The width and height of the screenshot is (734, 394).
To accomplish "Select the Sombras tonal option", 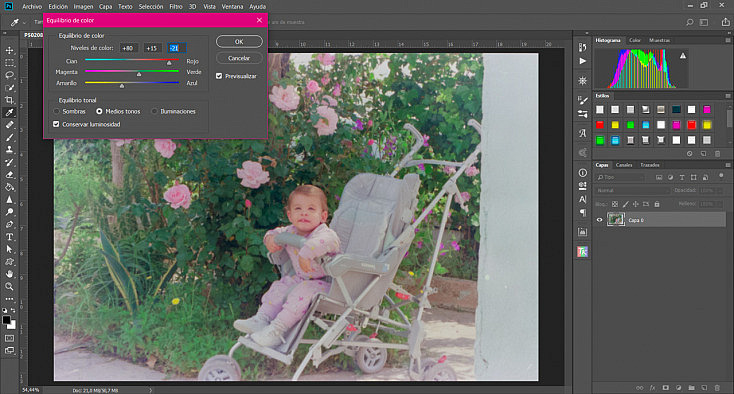I will [x=57, y=111].
